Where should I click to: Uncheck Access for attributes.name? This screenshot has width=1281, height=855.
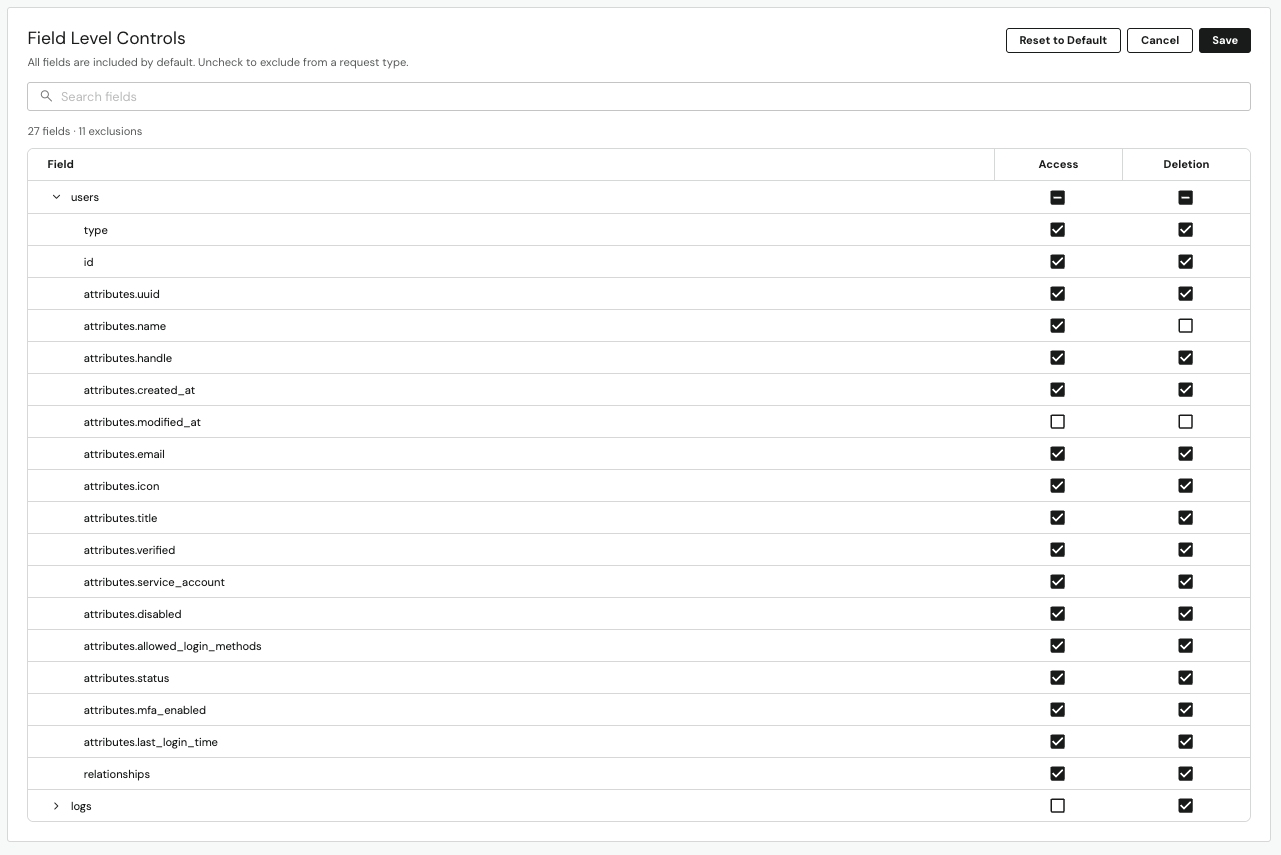click(x=1058, y=326)
